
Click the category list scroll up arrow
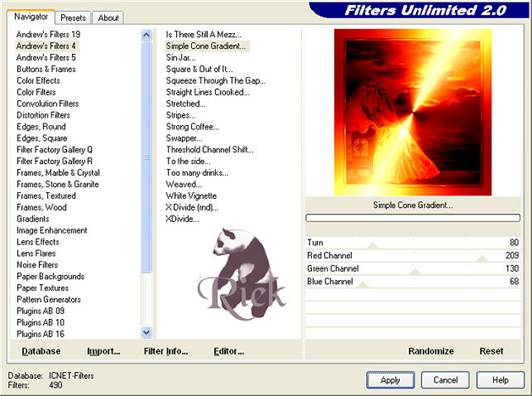coord(146,35)
